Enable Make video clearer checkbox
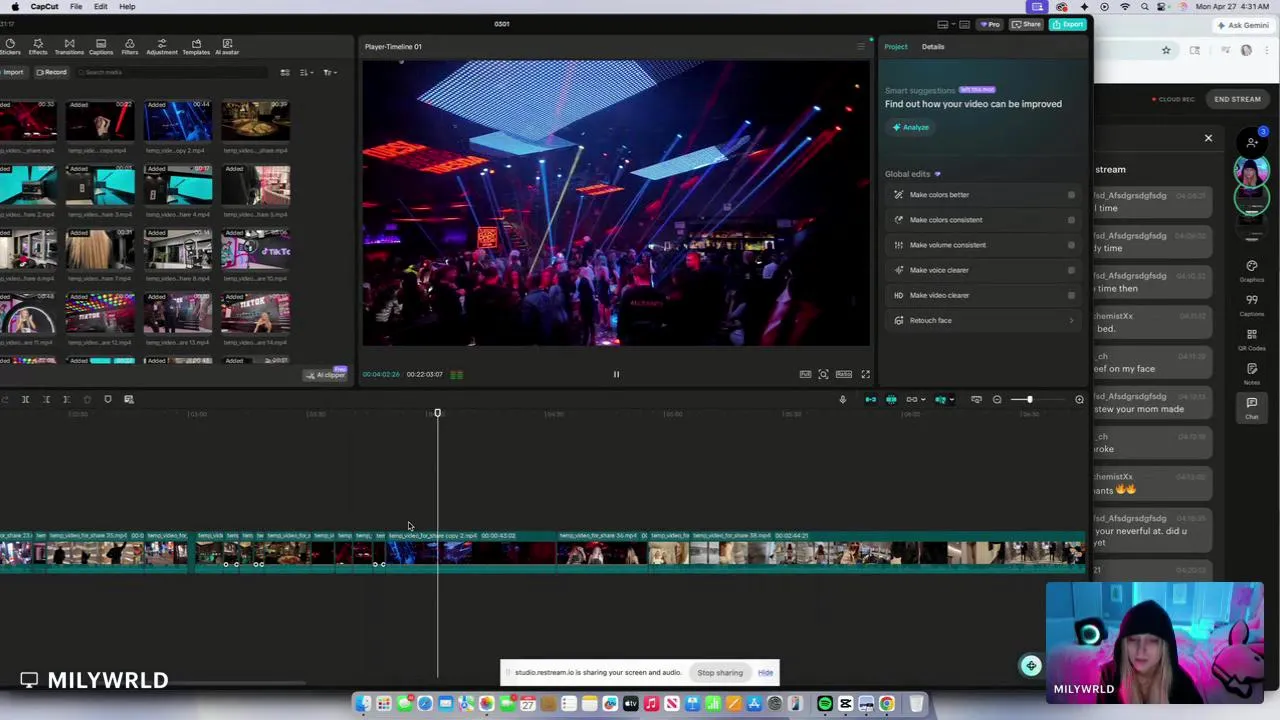1280x720 pixels. 1071,295
